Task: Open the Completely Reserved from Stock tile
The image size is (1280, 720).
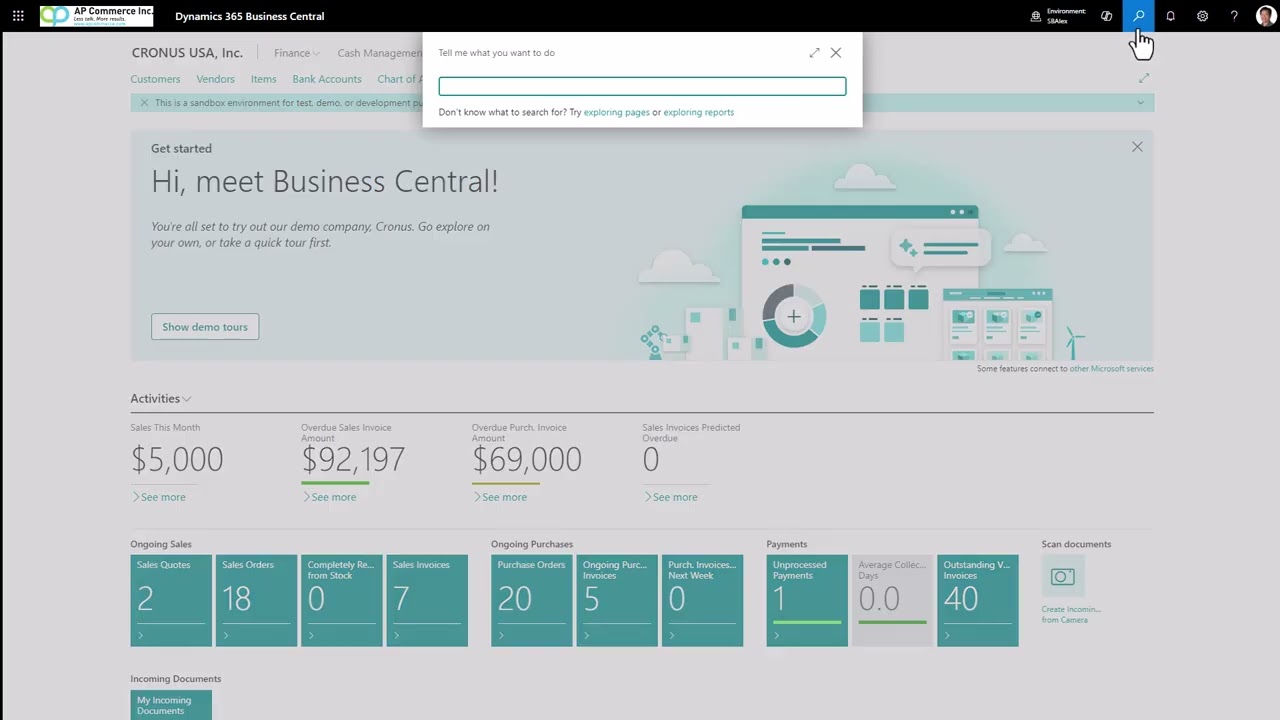Action: [x=342, y=600]
